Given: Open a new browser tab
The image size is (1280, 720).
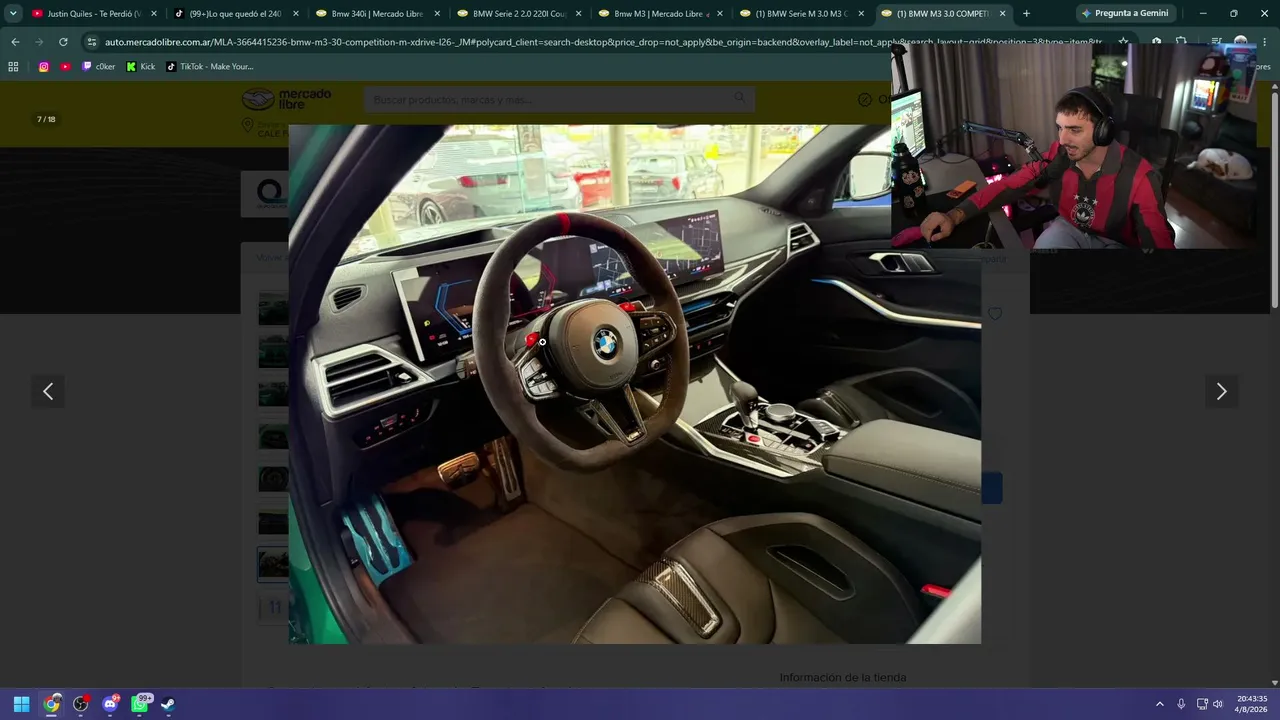Looking at the screenshot, I should [1026, 14].
